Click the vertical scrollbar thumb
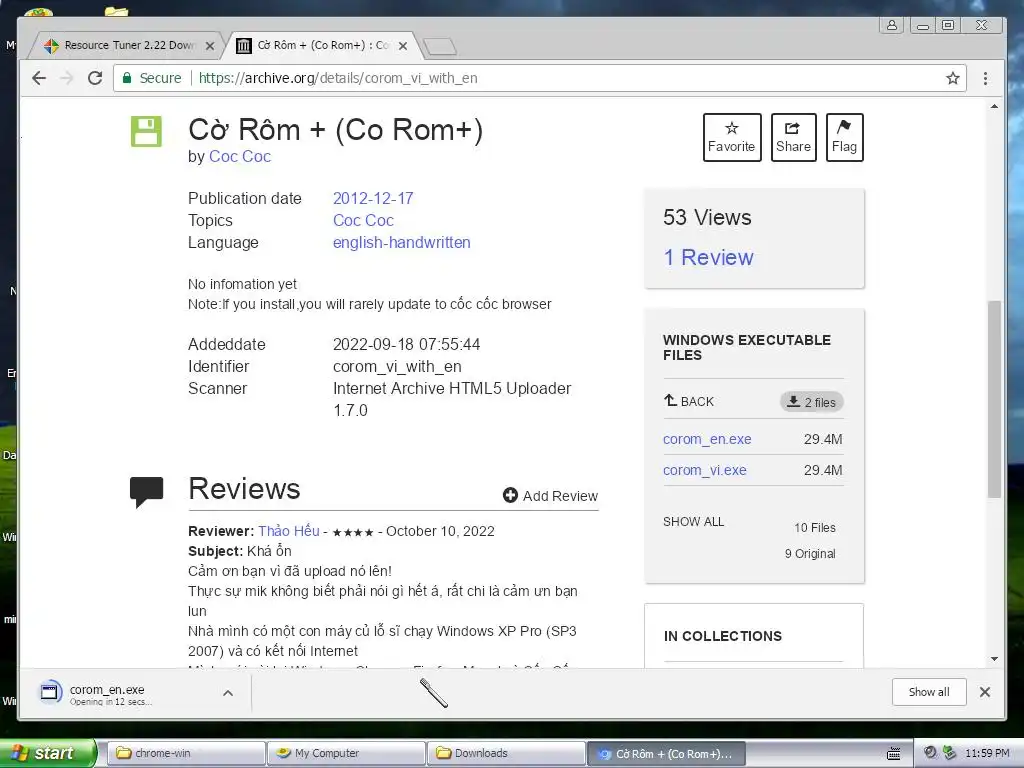This screenshot has height=768, width=1024. [x=994, y=399]
